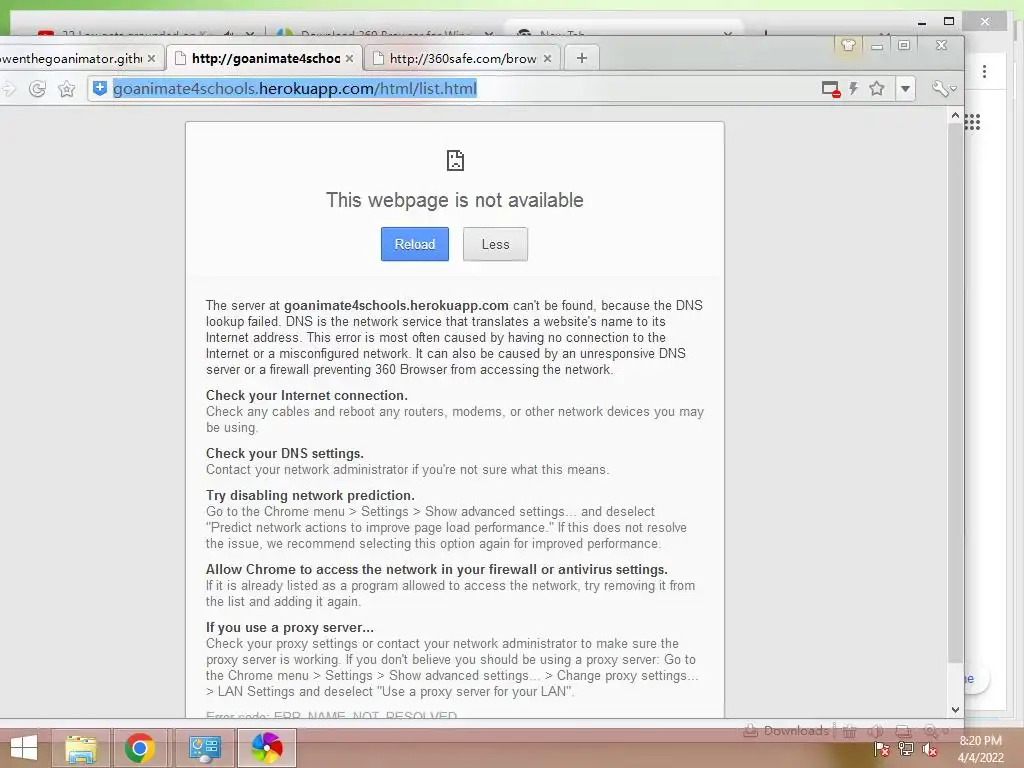Reload the unavailable webpage

(x=415, y=244)
